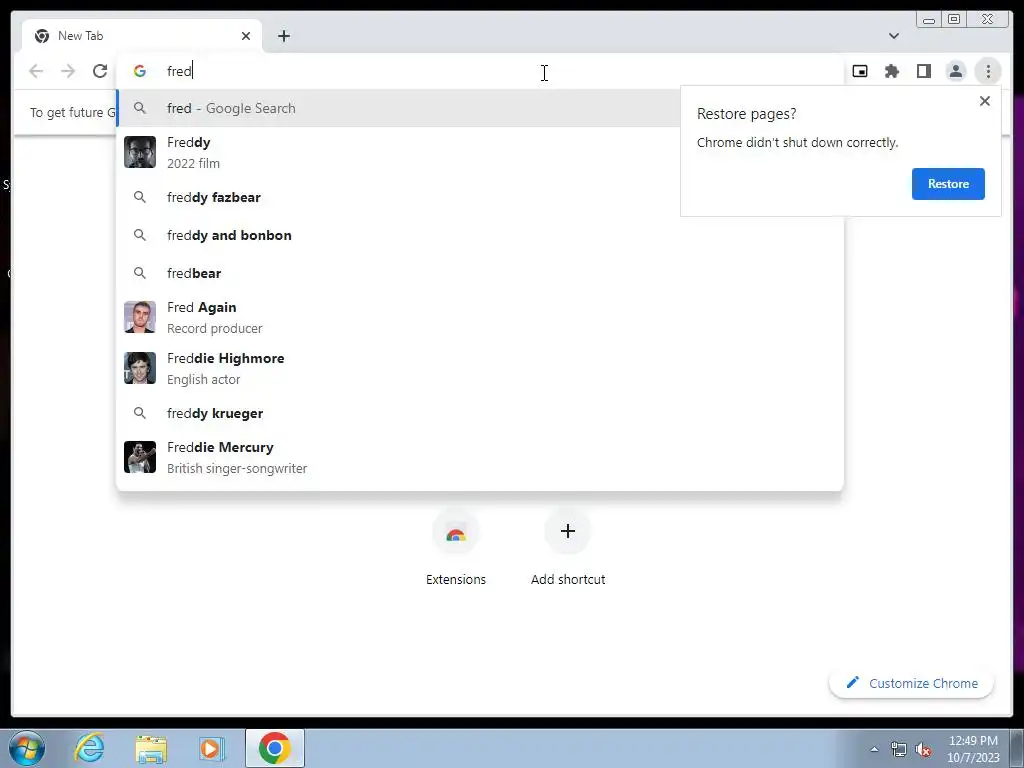This screenshot has height=768, width=1024.
Task: Close the New Tab tab
Action: [x=246, y=36]
